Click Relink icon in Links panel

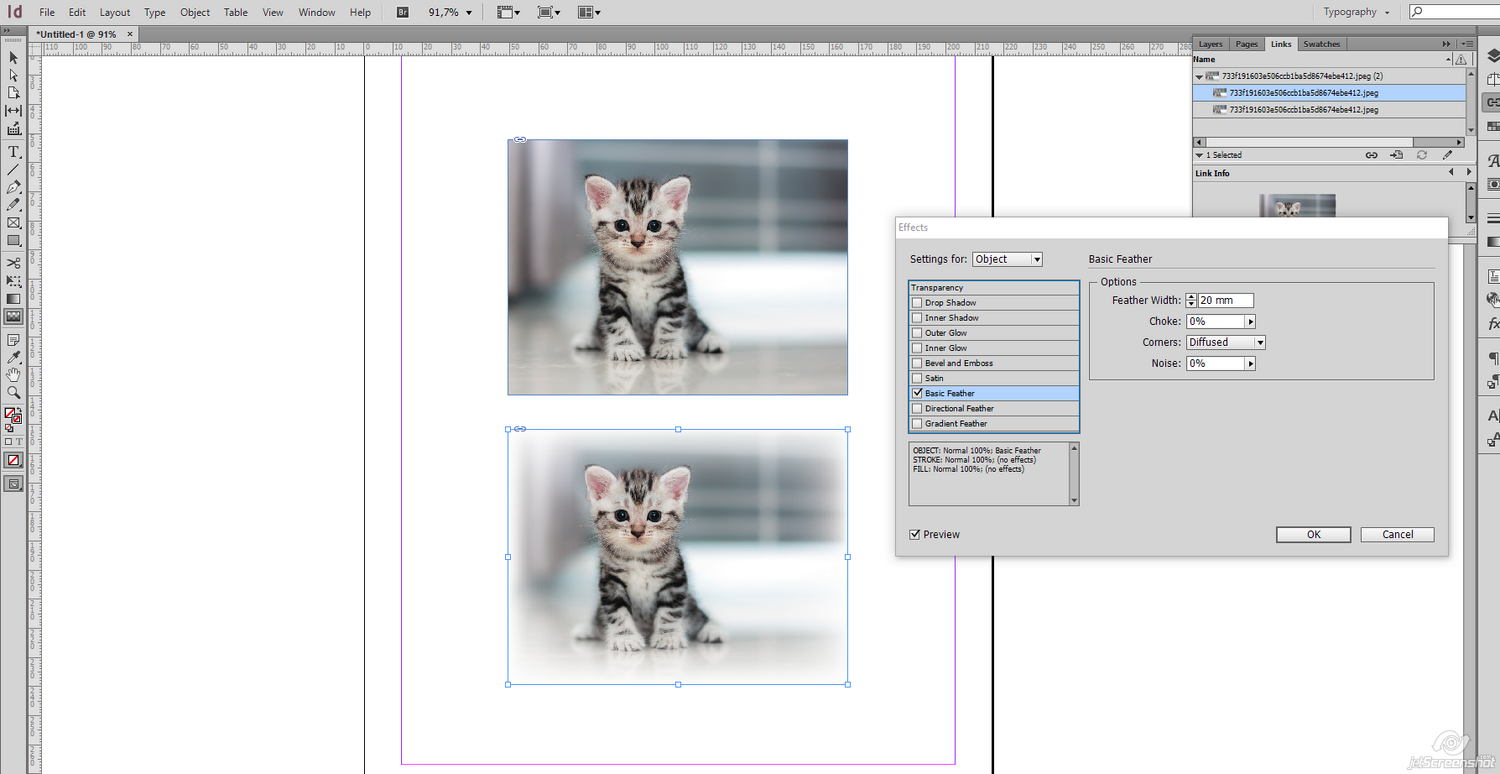point(1372,155)
